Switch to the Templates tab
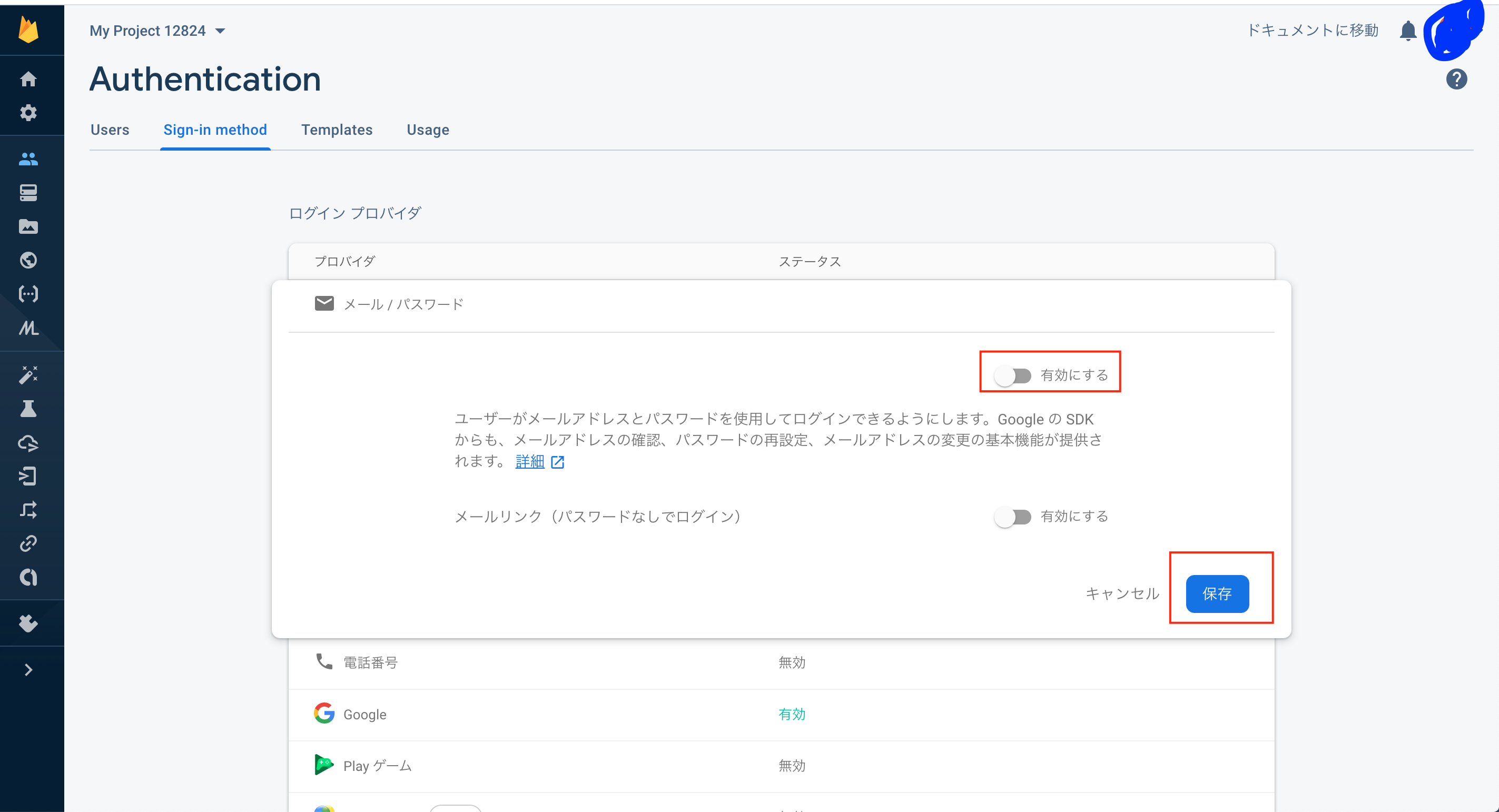 337,130
